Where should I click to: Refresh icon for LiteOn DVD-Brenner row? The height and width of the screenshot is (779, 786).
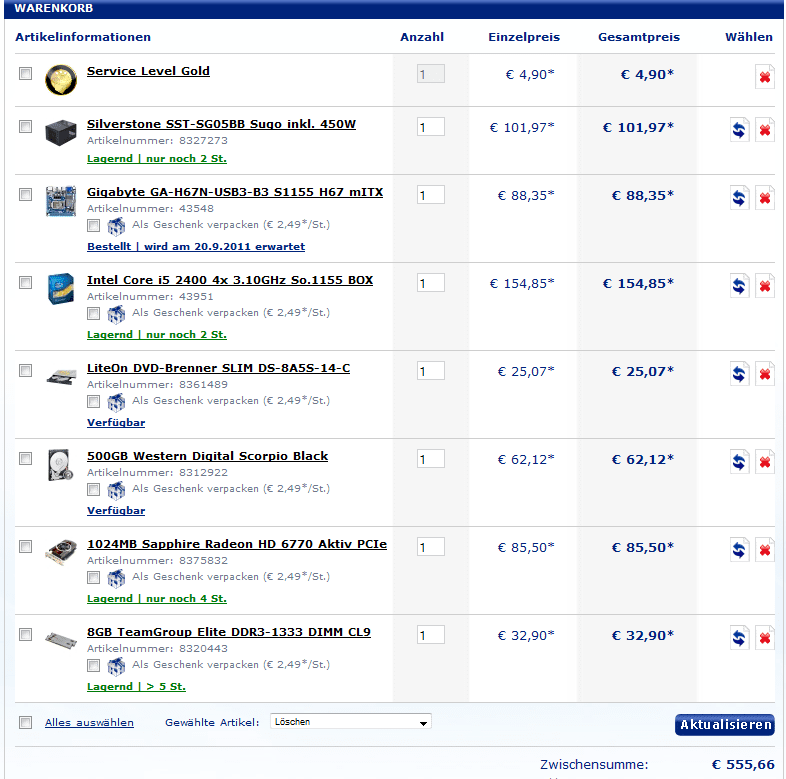pos(739,374)
